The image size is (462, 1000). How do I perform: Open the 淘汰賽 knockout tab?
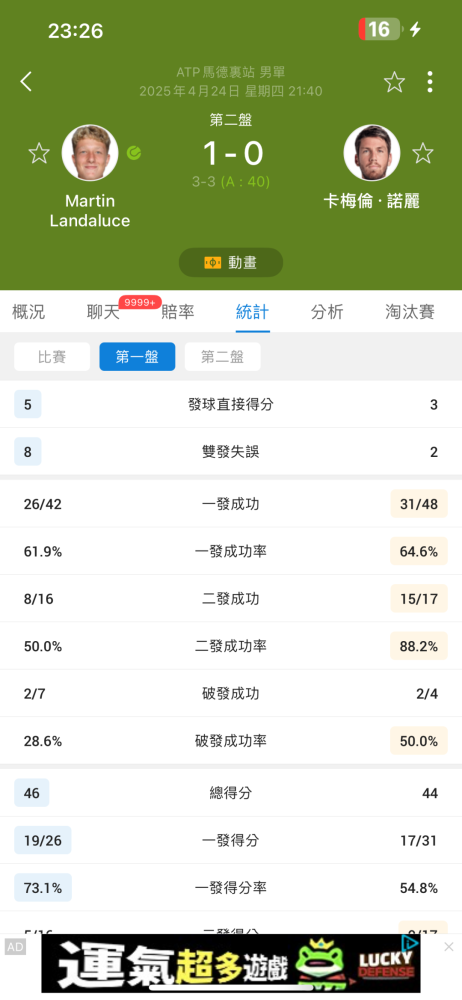[x=410, y=312]
